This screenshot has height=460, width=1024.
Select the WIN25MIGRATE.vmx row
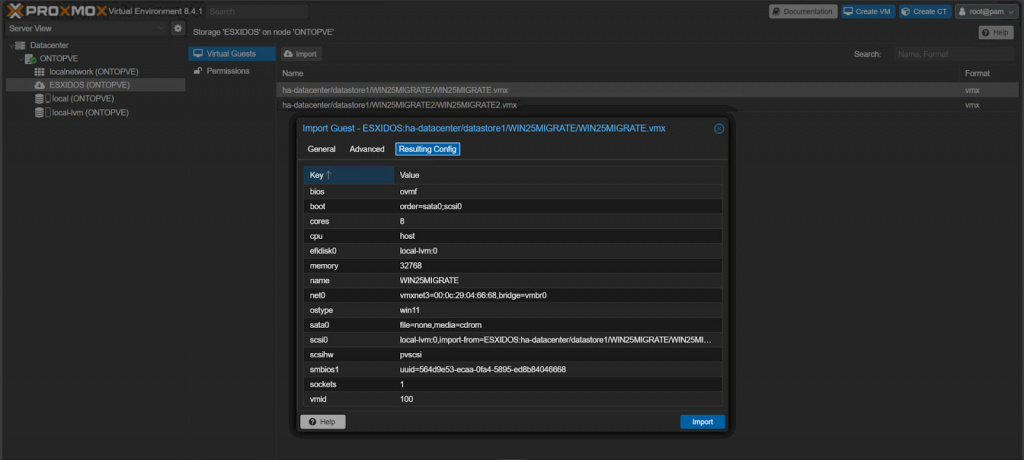click(x=647, y=90)
